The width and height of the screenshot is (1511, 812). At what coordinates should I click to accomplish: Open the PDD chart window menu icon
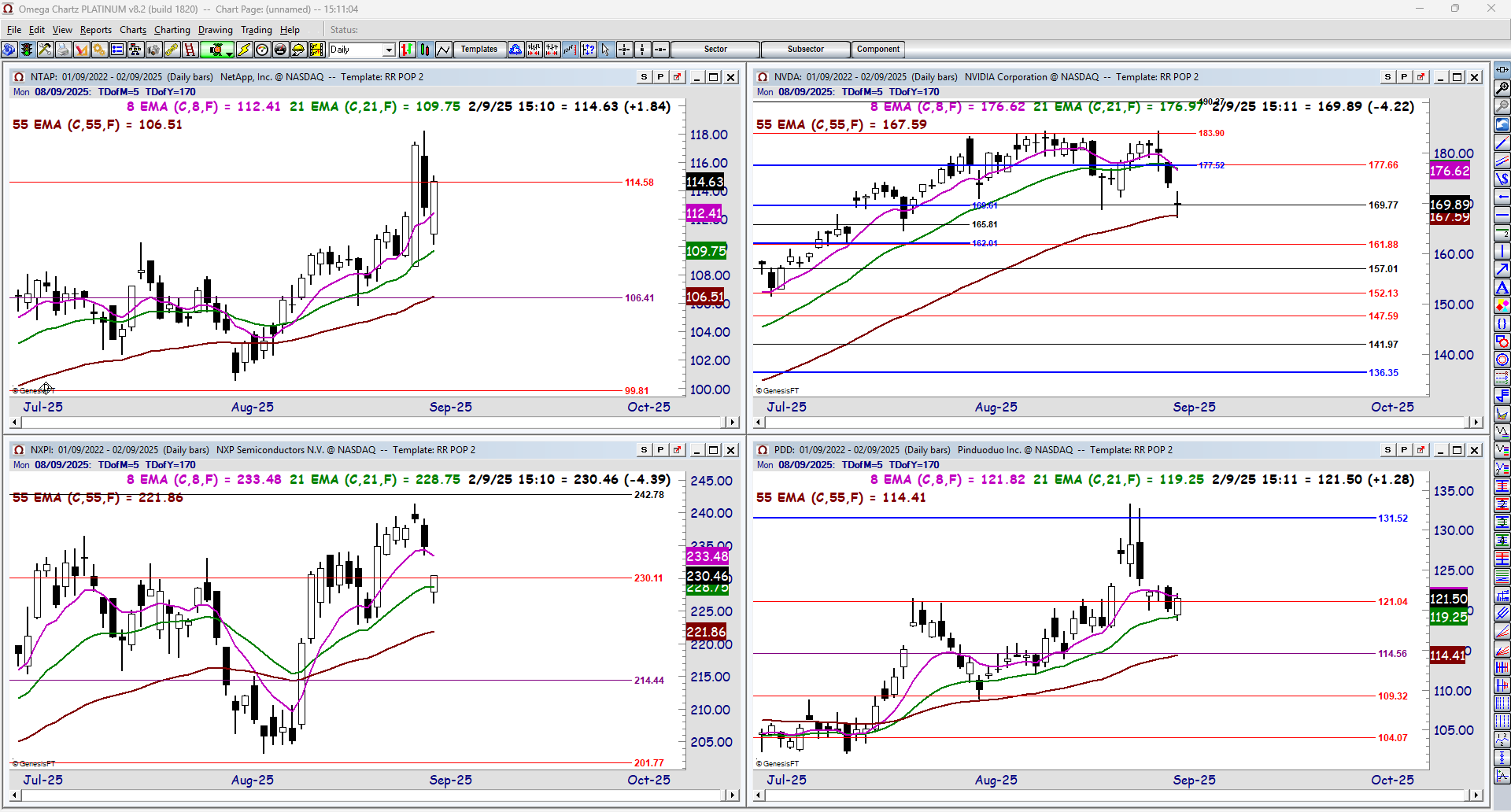point(763,450)
